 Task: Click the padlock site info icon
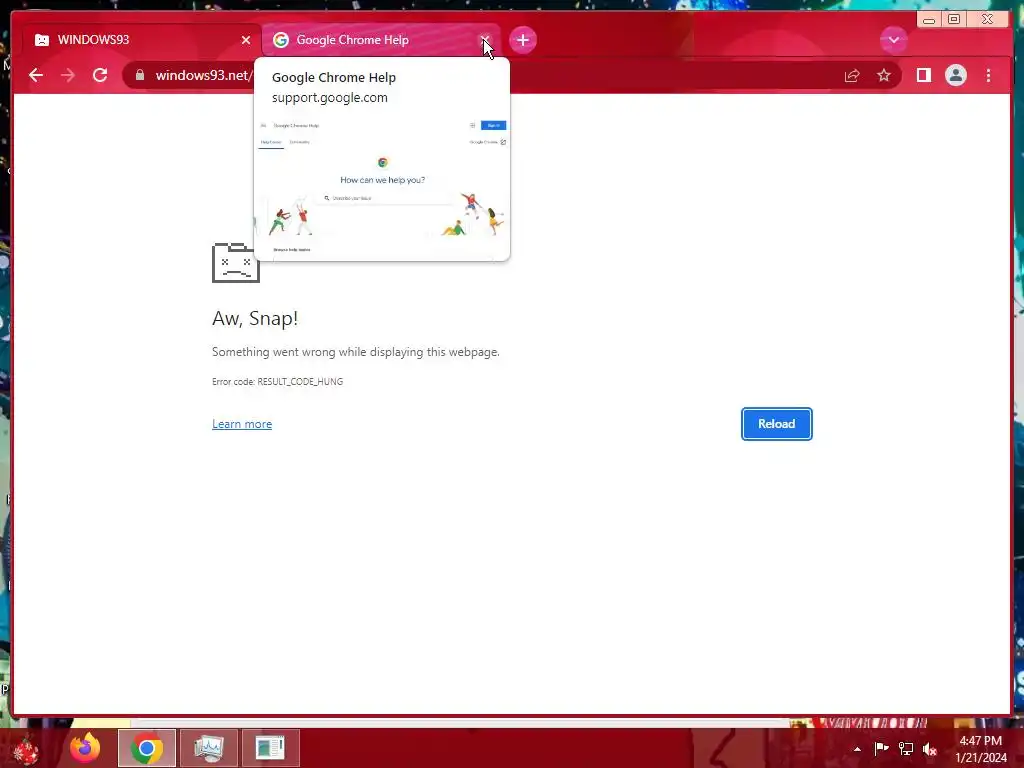click(x=140, y=76)
